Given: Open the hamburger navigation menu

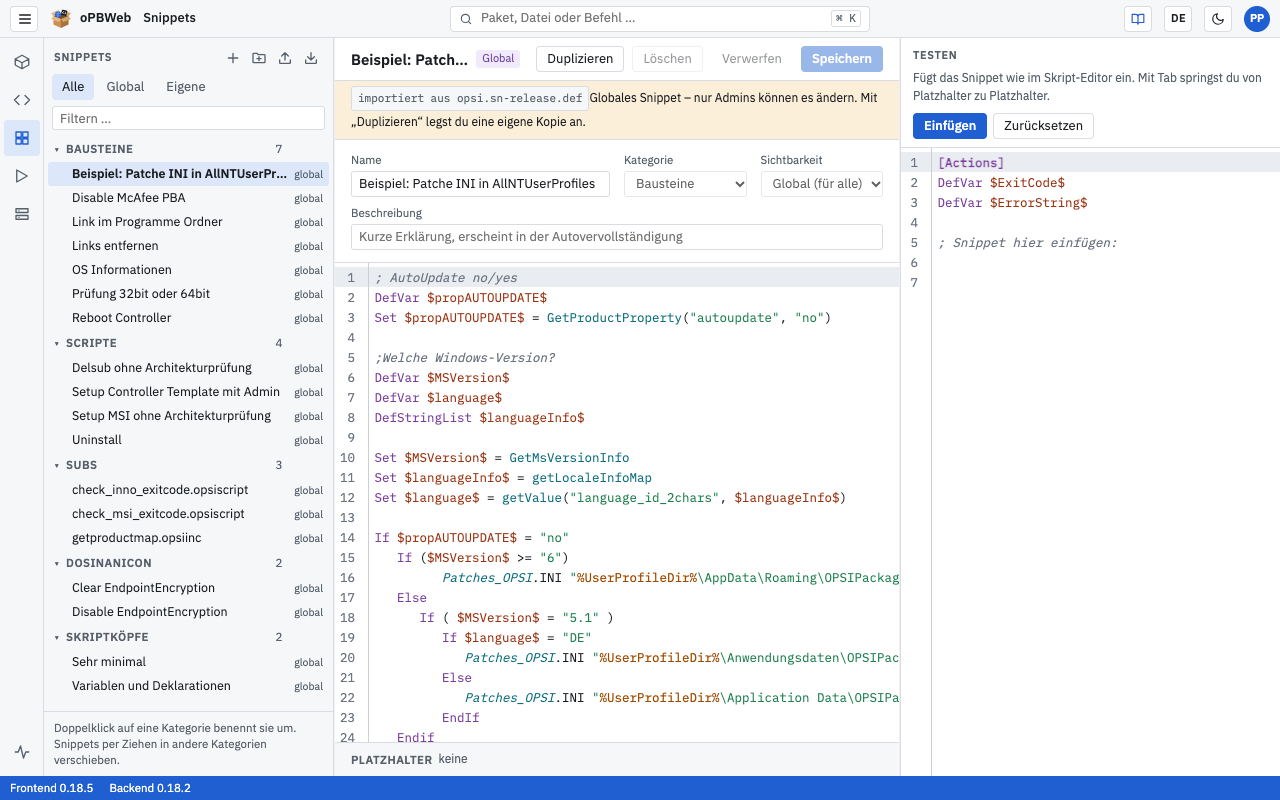Looking at the screenshot, I should point(25,18).
